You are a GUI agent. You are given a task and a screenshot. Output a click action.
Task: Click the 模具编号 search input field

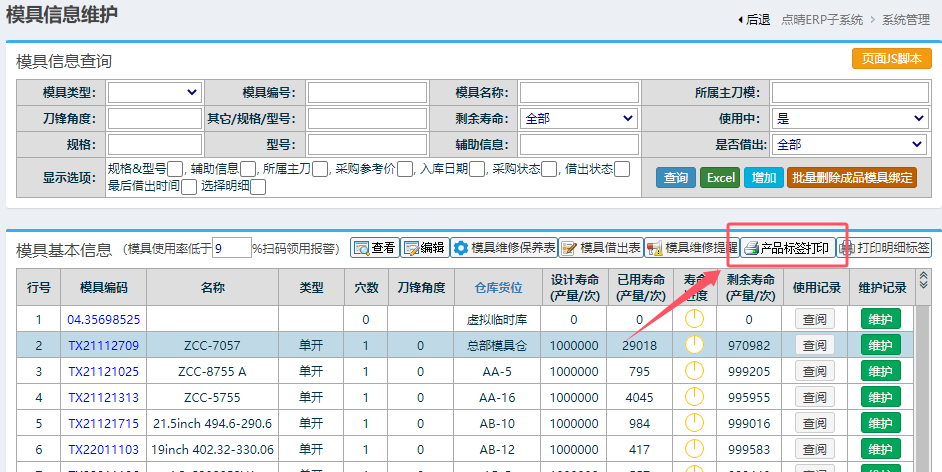(368, 92)
